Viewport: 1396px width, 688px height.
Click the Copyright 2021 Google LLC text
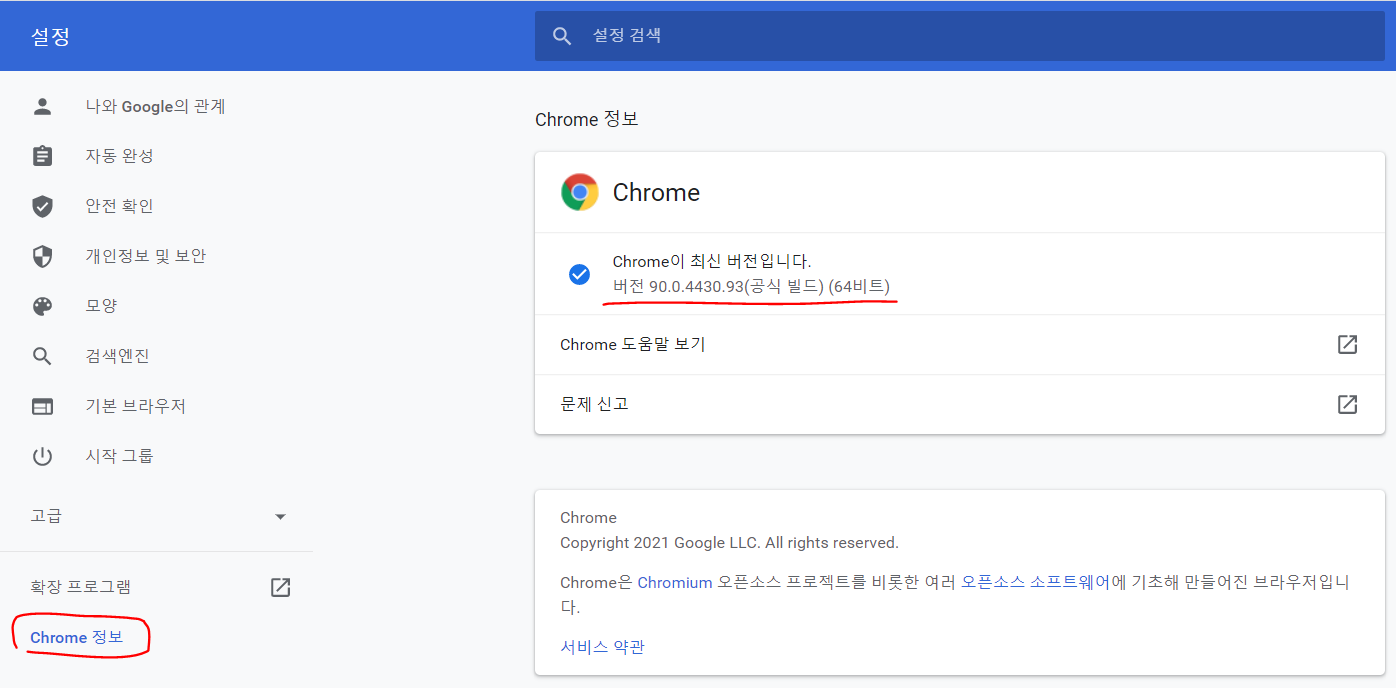(729, 543)
